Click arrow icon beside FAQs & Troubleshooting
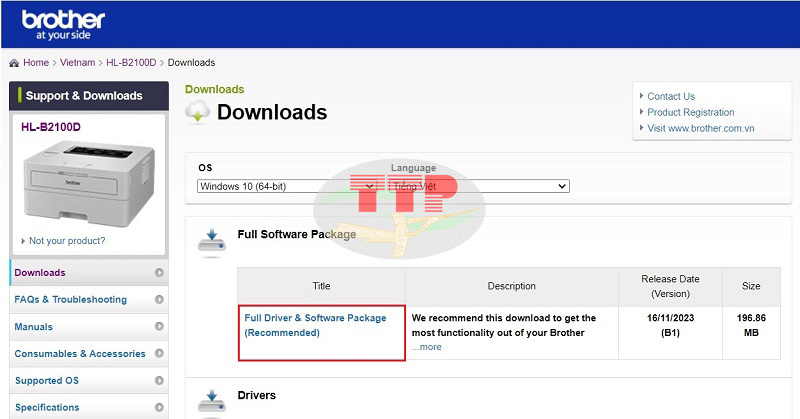 [x=159, y=300]
